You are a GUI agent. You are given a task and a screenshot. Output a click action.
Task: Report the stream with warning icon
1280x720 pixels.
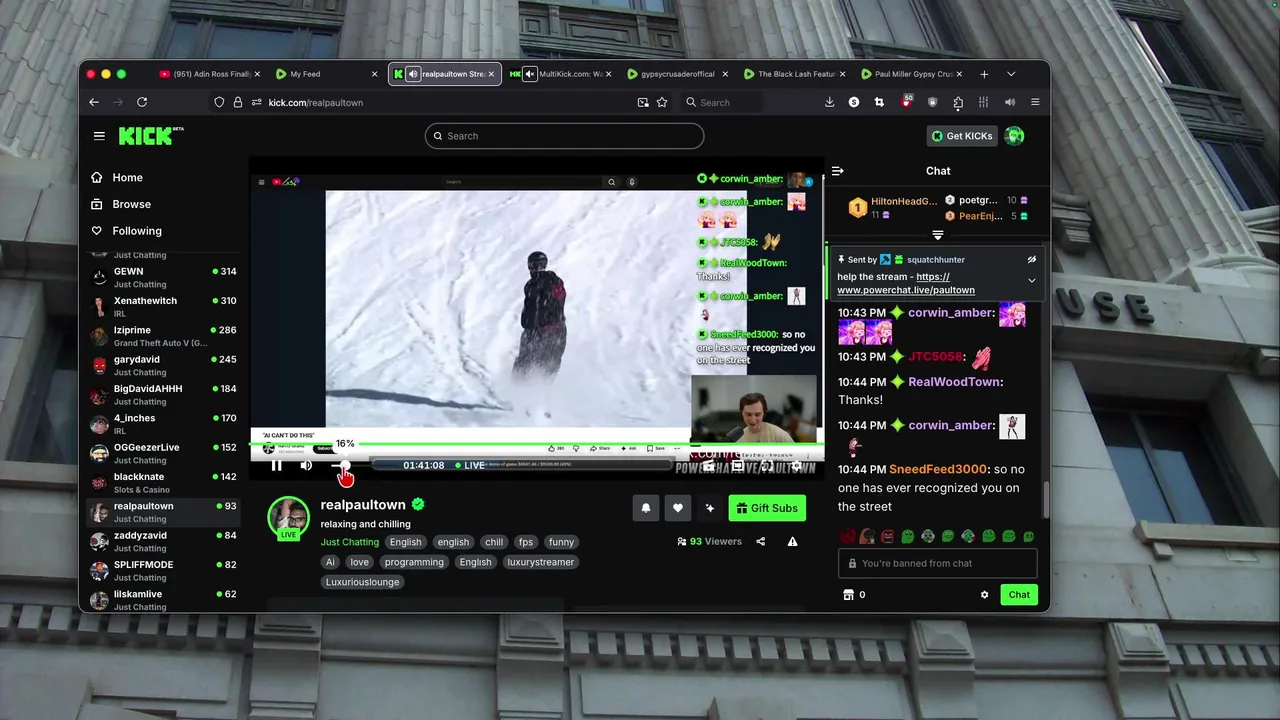(x=792, y=542)
